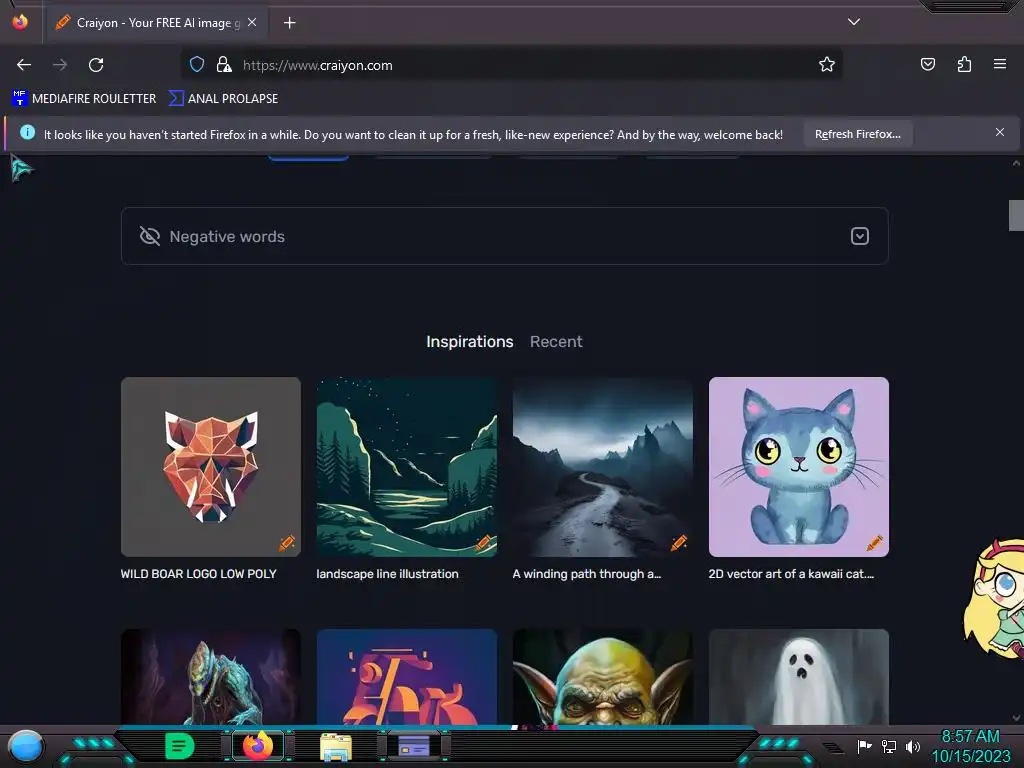1024x768 pixels.
Task: Open network status tray icon
Action: [889, 746]
